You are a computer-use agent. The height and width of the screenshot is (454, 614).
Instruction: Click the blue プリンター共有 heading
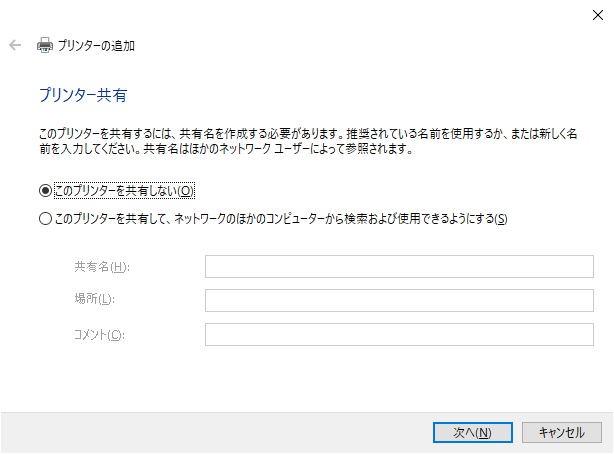point(83,95)
